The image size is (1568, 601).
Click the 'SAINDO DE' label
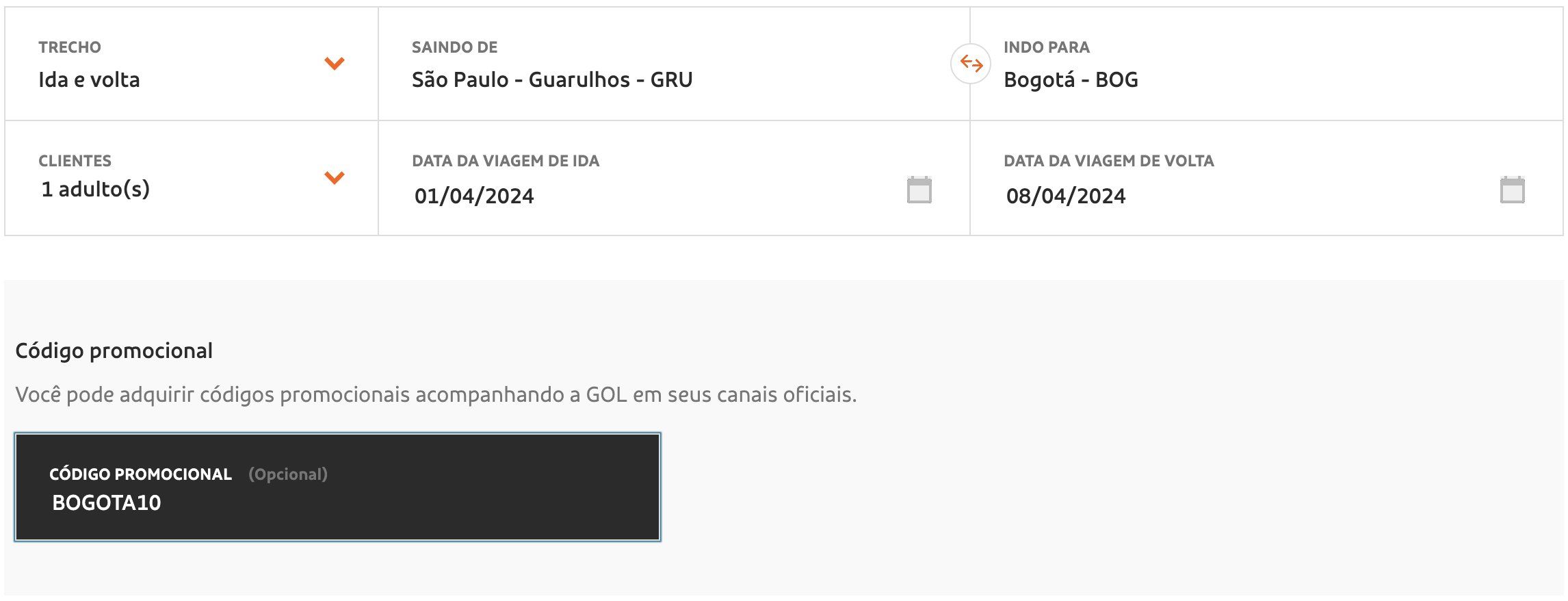click(454, 47)
